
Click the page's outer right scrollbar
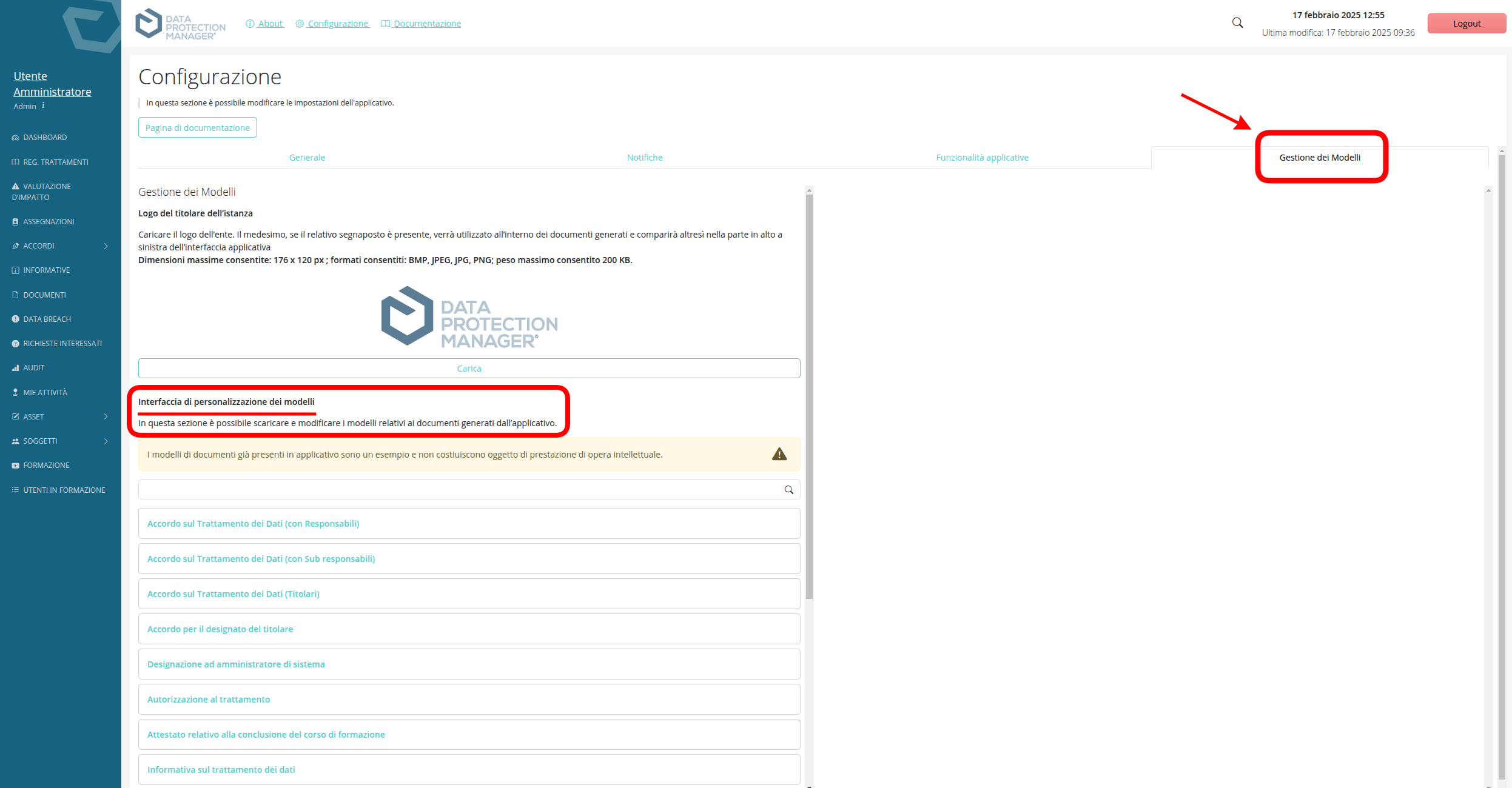1502,467
